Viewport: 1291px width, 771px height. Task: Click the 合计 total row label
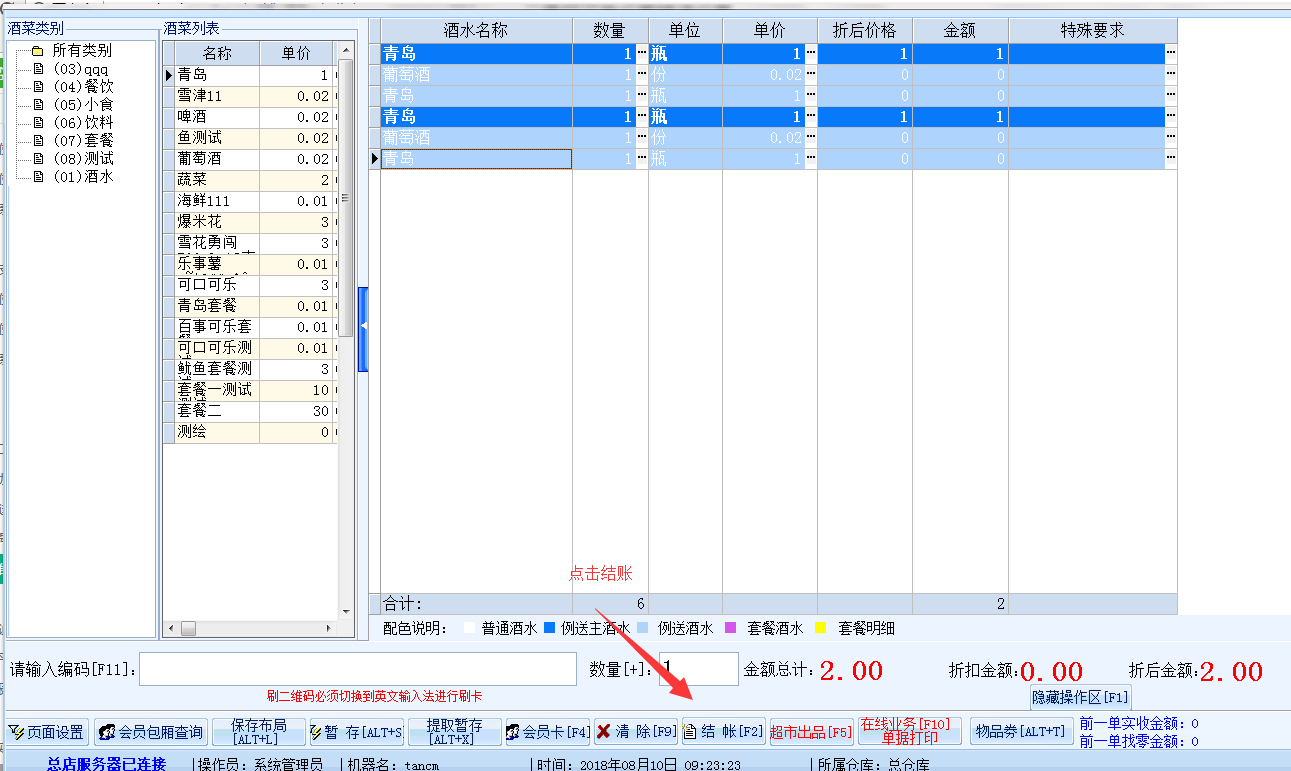403,604
